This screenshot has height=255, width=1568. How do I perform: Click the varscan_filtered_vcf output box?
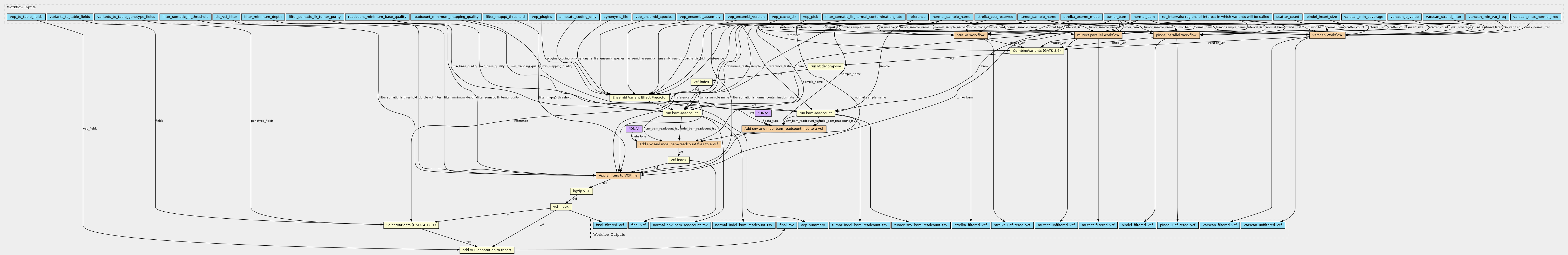pos(1220,225)
